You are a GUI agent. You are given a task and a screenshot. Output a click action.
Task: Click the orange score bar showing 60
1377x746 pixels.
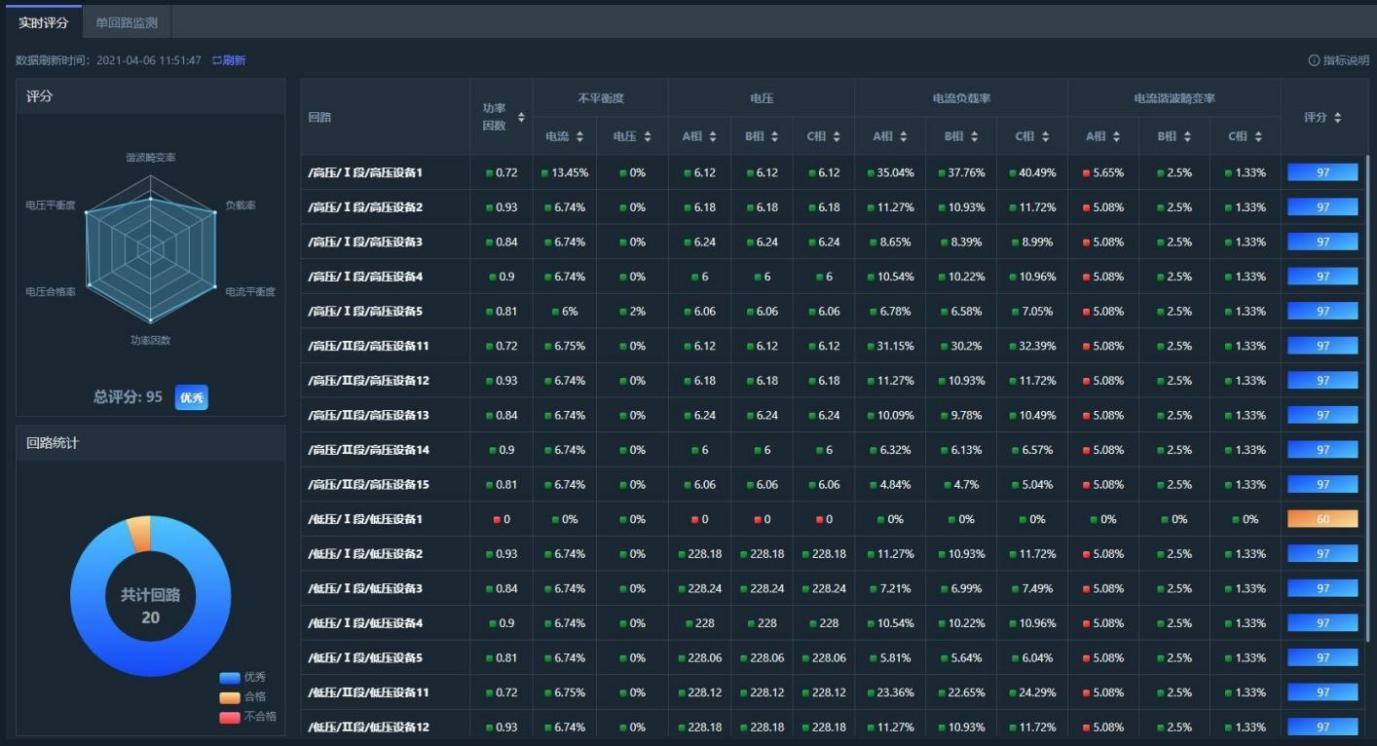click(x=1322, y=520)
